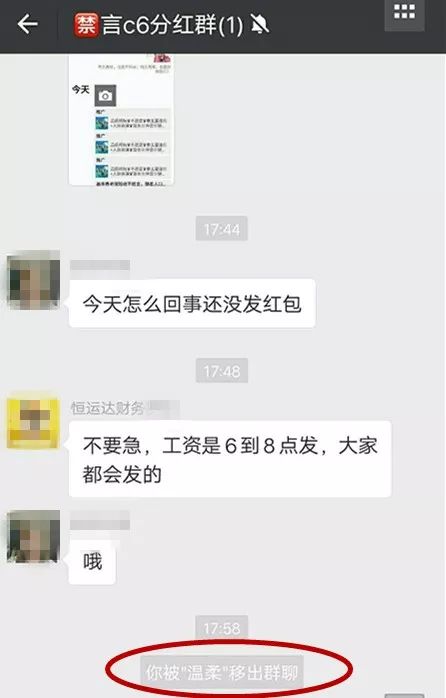The width and height of the screenshot is (446, 698).
Task: Click the sender name 恒运达财务
Action: [x=107, y=408]
